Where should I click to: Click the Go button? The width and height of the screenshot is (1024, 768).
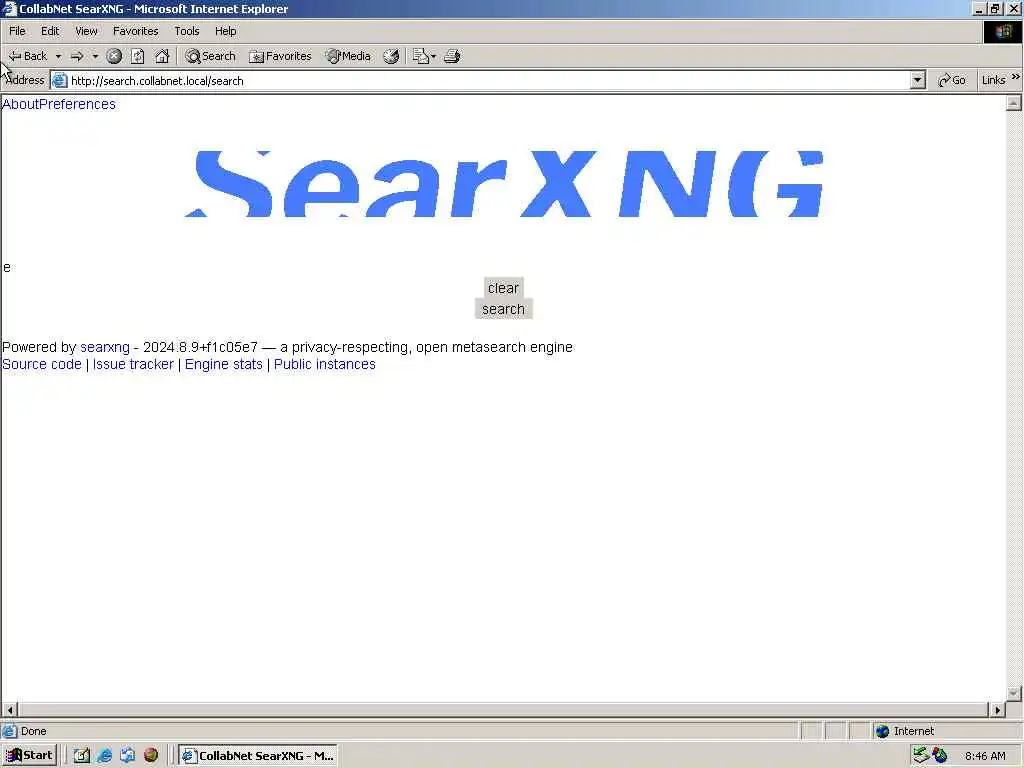point(952,80)
